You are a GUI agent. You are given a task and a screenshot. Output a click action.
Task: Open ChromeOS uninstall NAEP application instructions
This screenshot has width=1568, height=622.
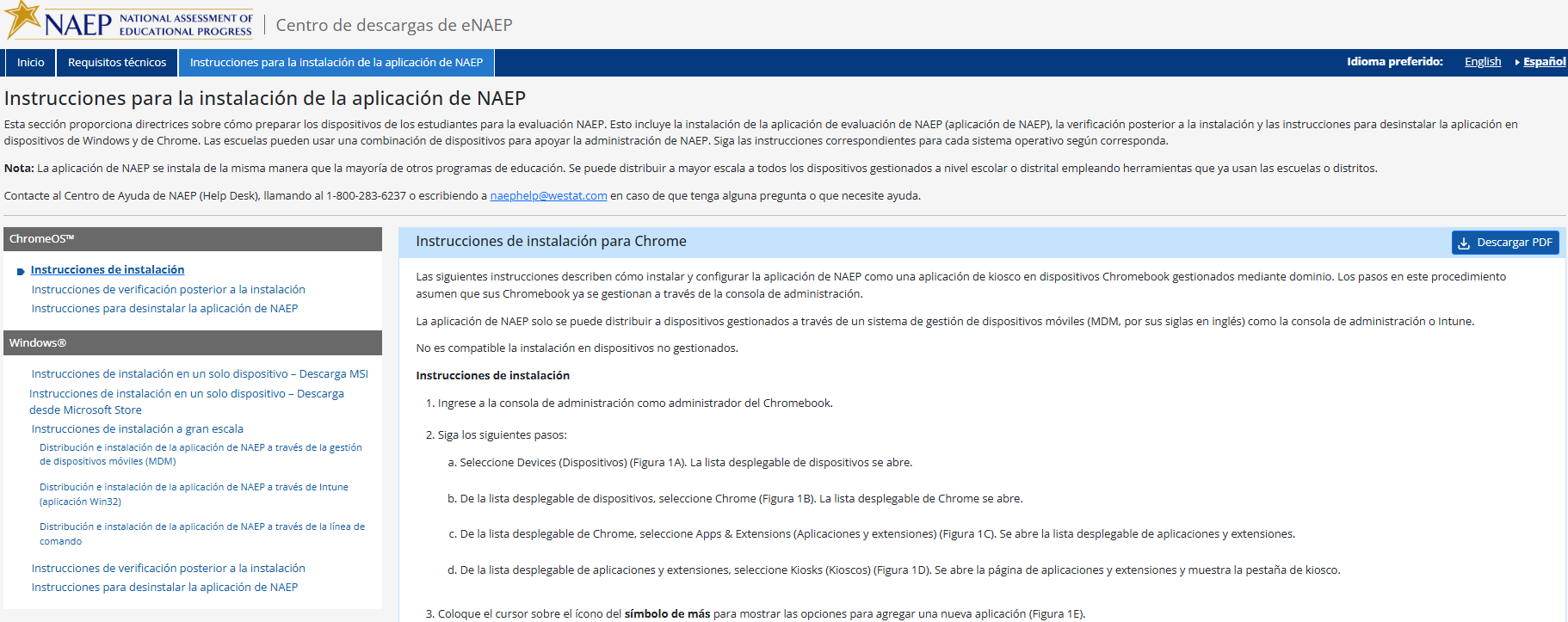pos(165,309)
